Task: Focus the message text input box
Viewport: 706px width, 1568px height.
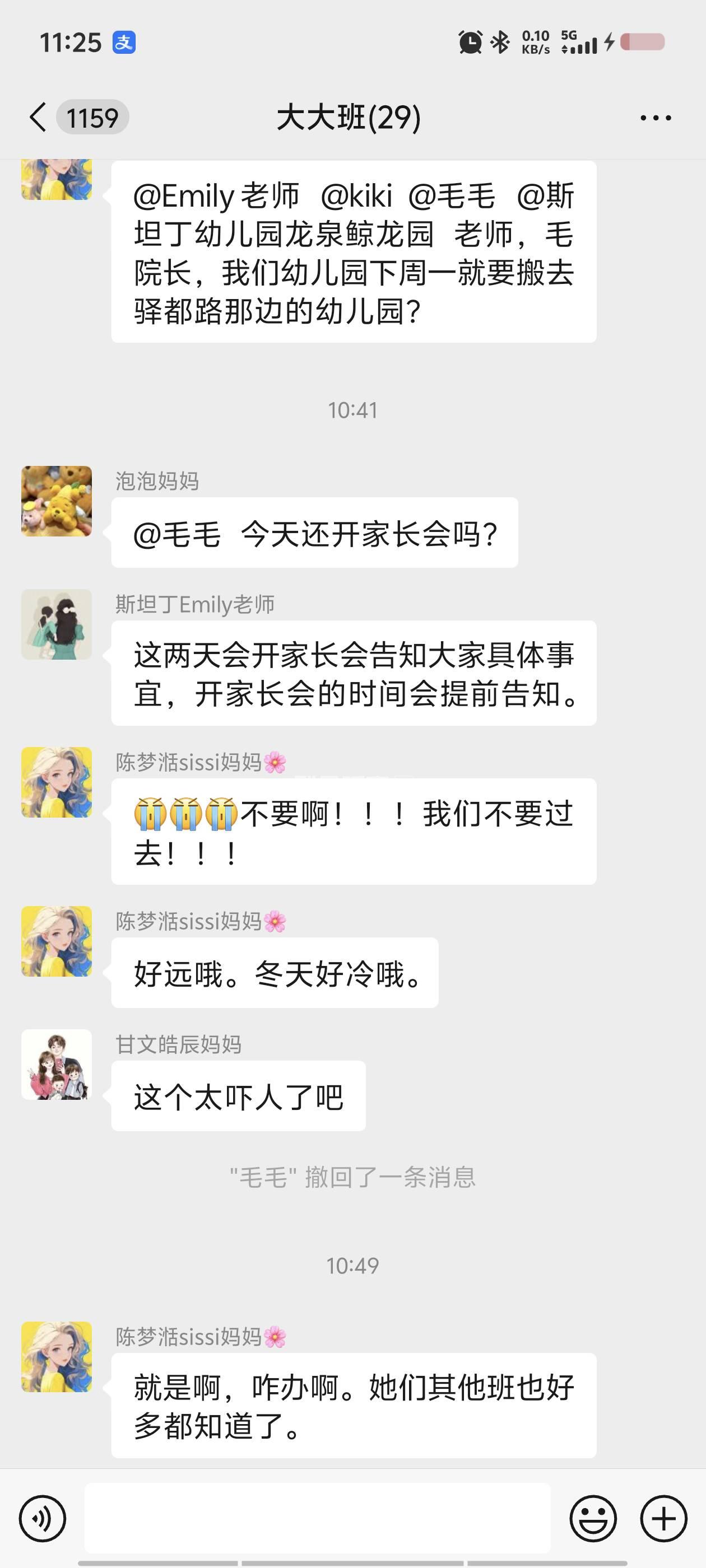Action: pyautogui.click(x=317, y=1518)
